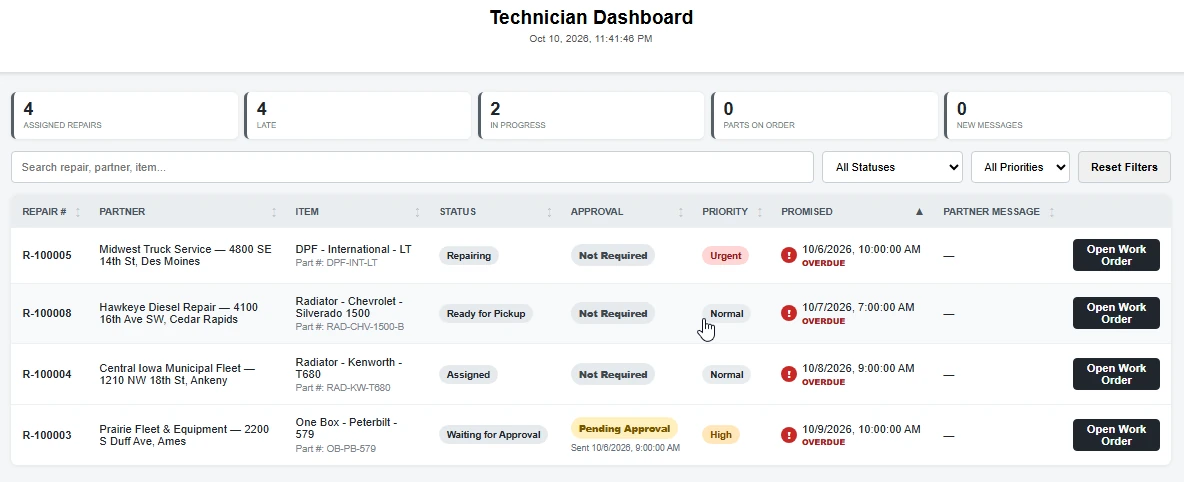Open the All Priorities filter dropdown
The image size is (1184, 482).
point(1020,167)
